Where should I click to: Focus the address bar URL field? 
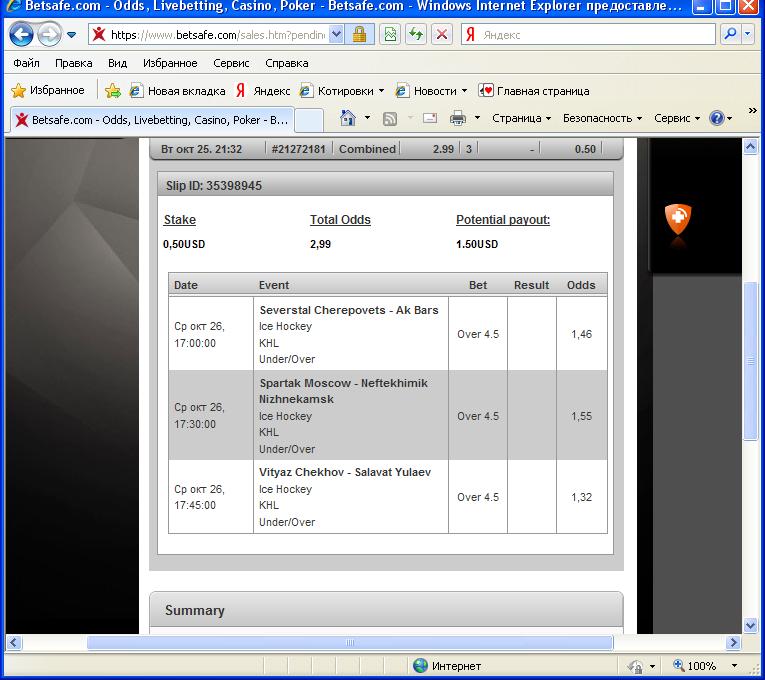pyautogui.click(x=217, y=35)
